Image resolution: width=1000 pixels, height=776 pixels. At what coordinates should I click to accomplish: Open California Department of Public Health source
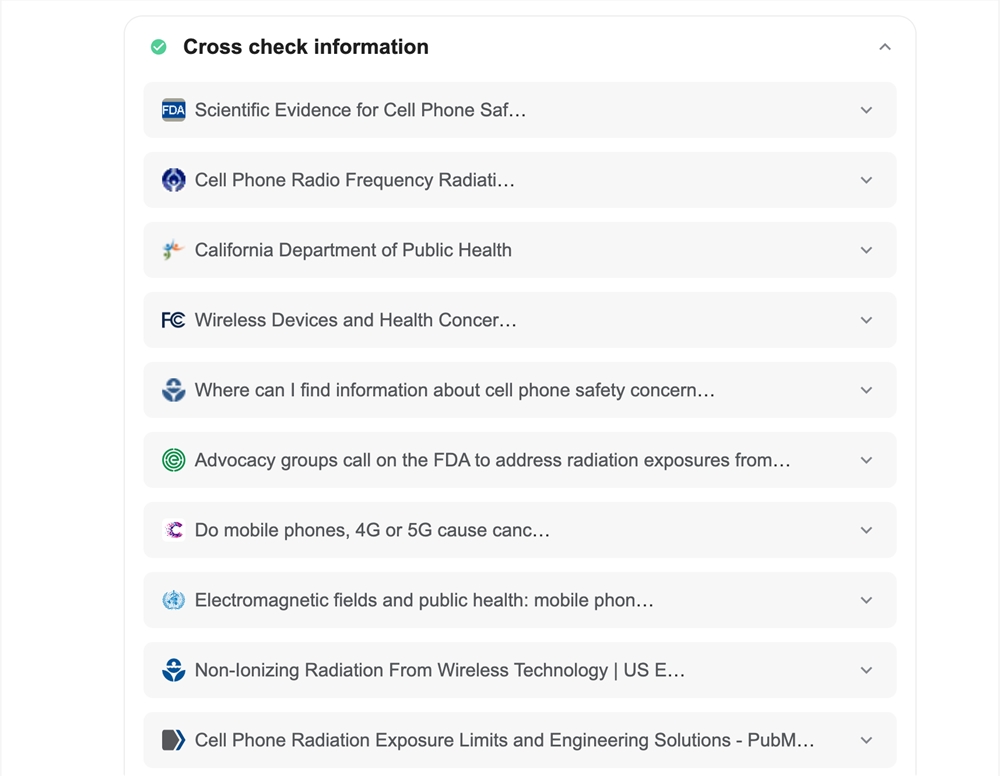pos(520,250)
